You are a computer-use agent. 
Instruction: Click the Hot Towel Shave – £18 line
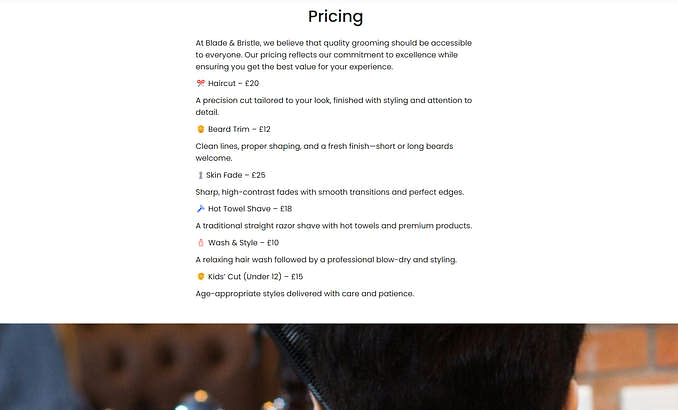(x=250, y=209)
